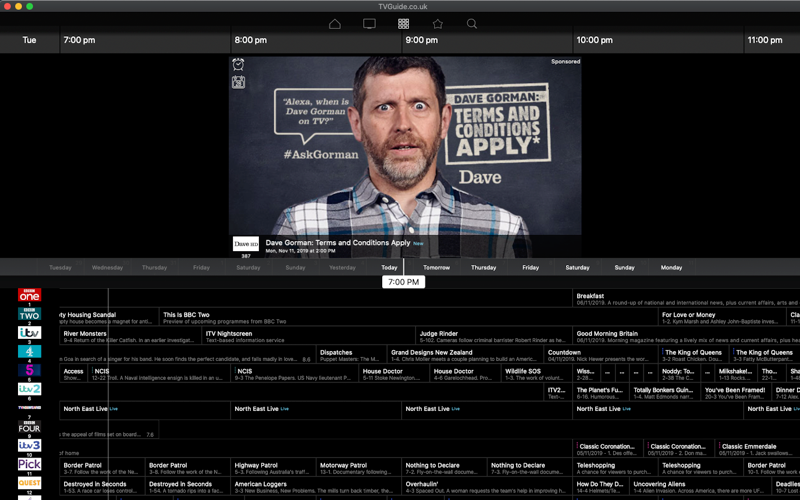Add to calendar icon on promo banner
The height and width of the screenshot is (500, 800).
click(x=238, y=82)
